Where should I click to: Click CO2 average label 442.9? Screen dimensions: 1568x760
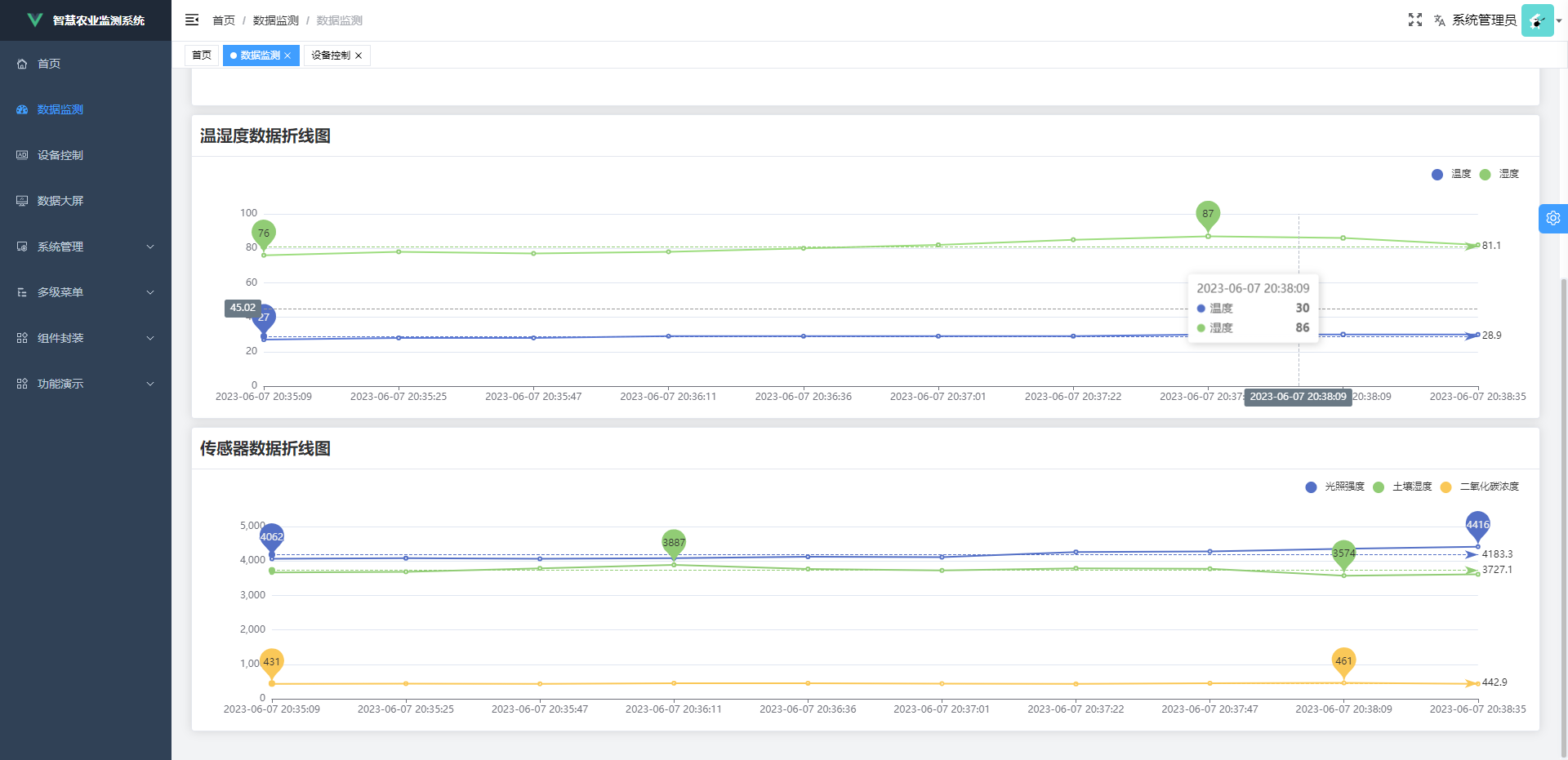pos(1494,682)
